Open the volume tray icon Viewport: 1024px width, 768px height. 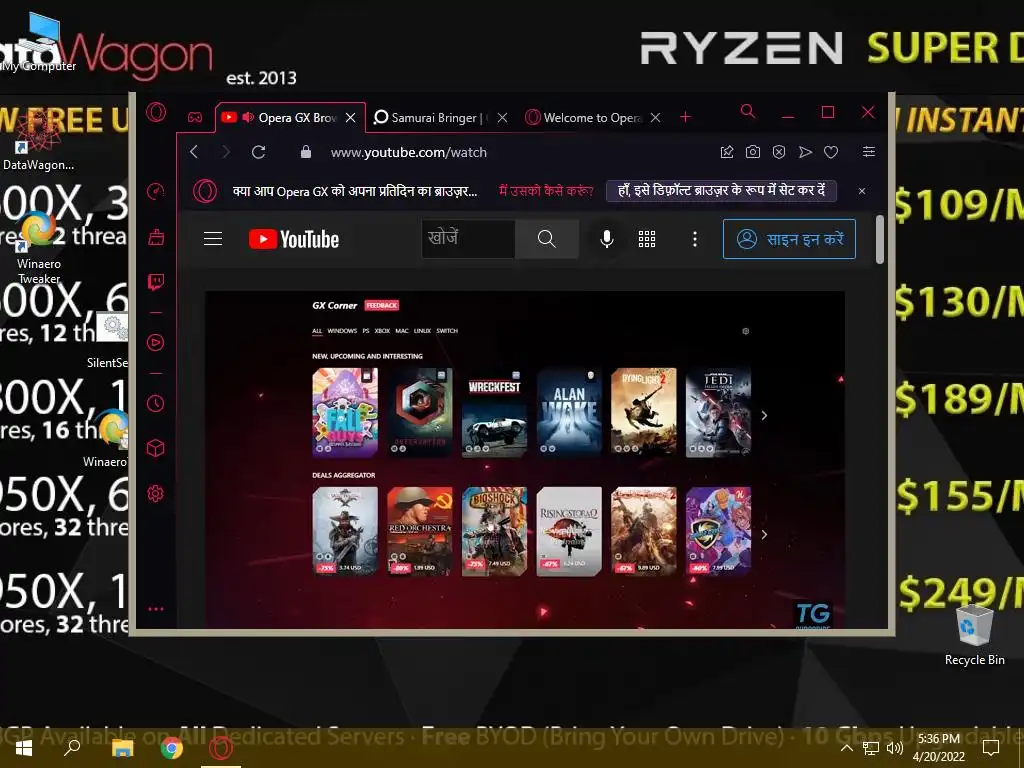[895, 748]
